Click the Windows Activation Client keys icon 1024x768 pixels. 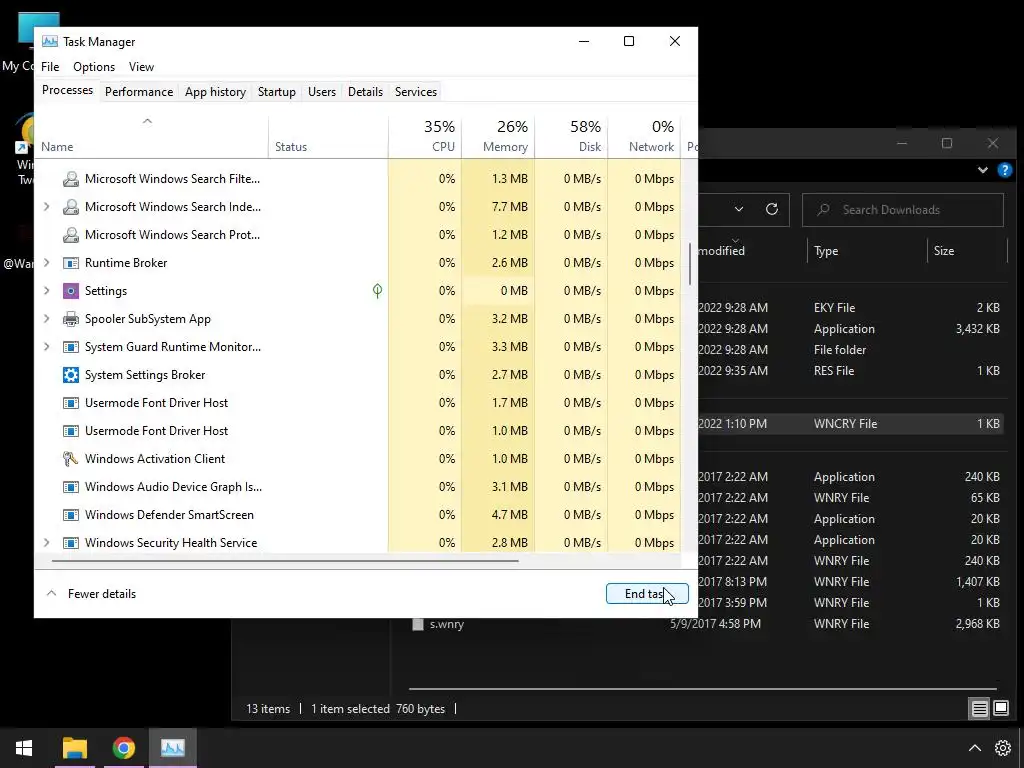[71, 459]
